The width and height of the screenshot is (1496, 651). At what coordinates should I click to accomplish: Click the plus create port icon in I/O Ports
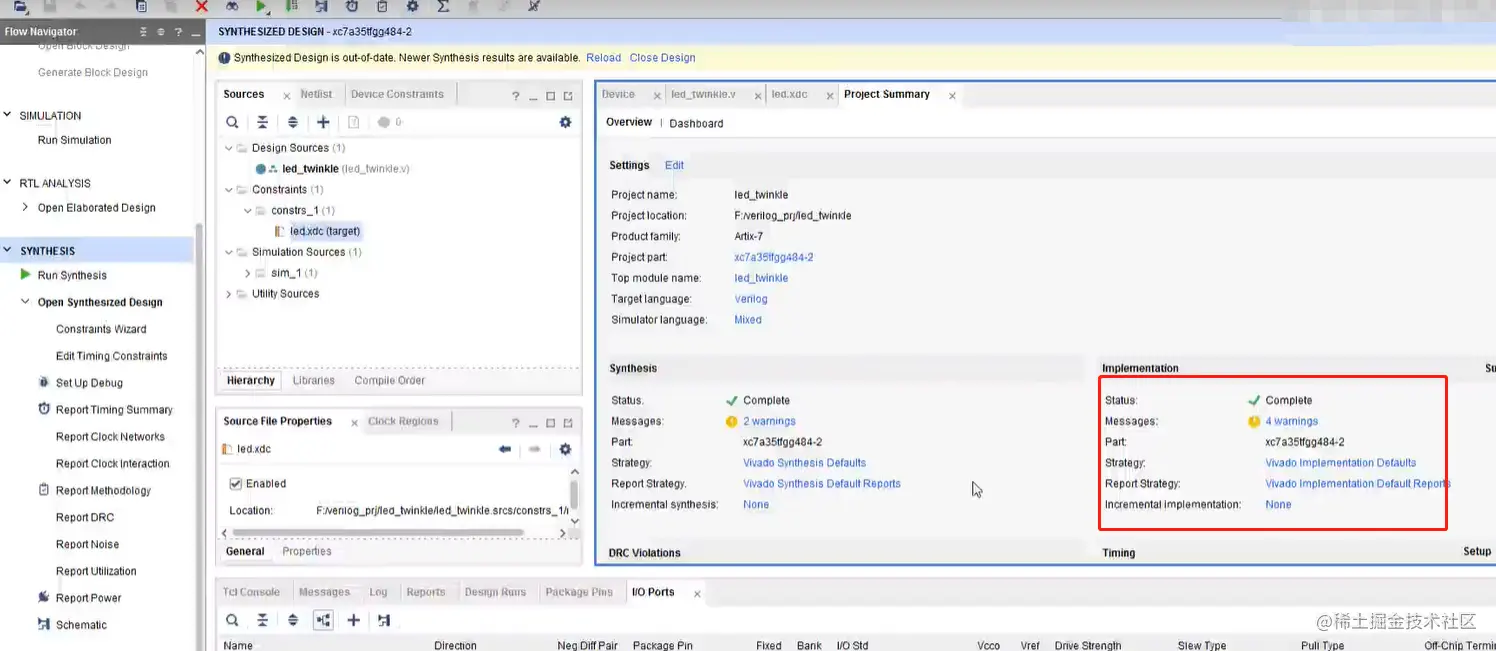point(353,620)
